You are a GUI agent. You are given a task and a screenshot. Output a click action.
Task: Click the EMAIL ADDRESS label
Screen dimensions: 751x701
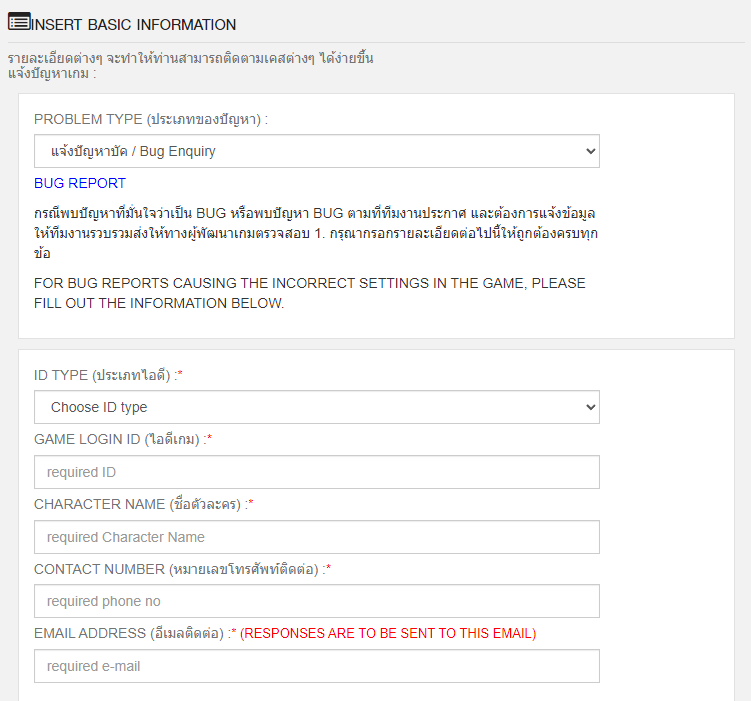134,633
